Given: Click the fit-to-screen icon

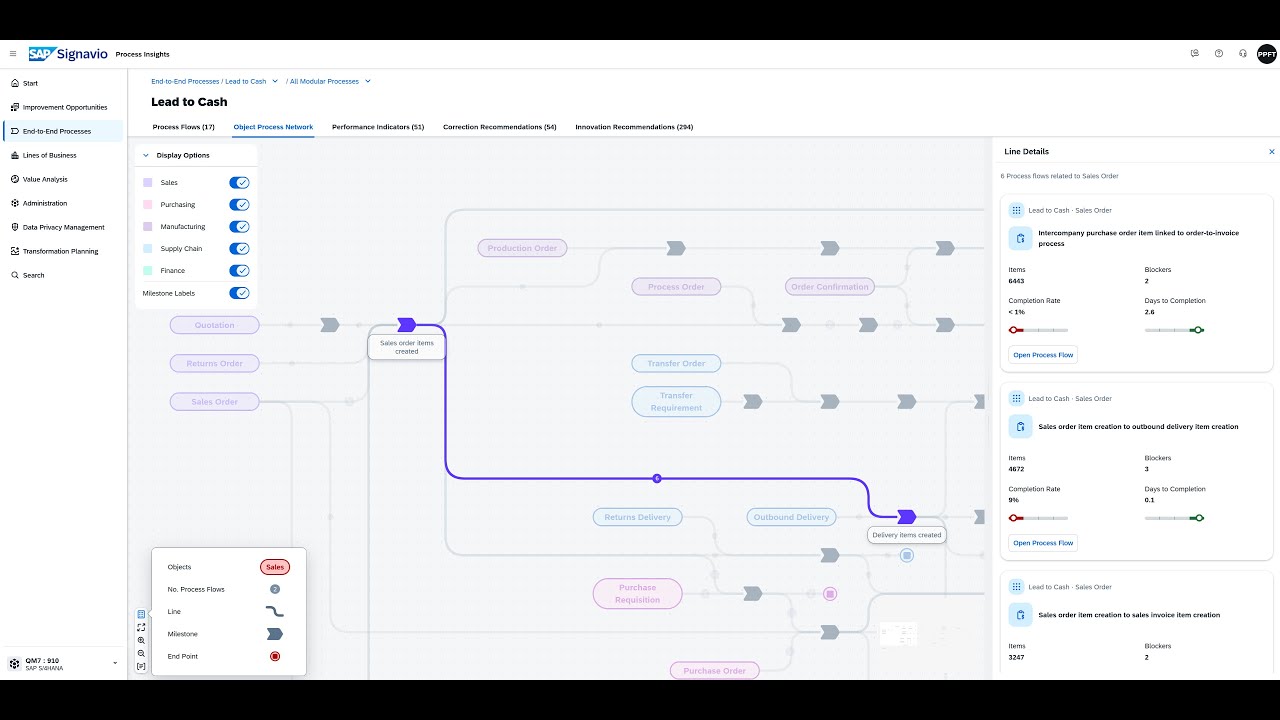Looking at the screenshot, I should tap(141, 627).
